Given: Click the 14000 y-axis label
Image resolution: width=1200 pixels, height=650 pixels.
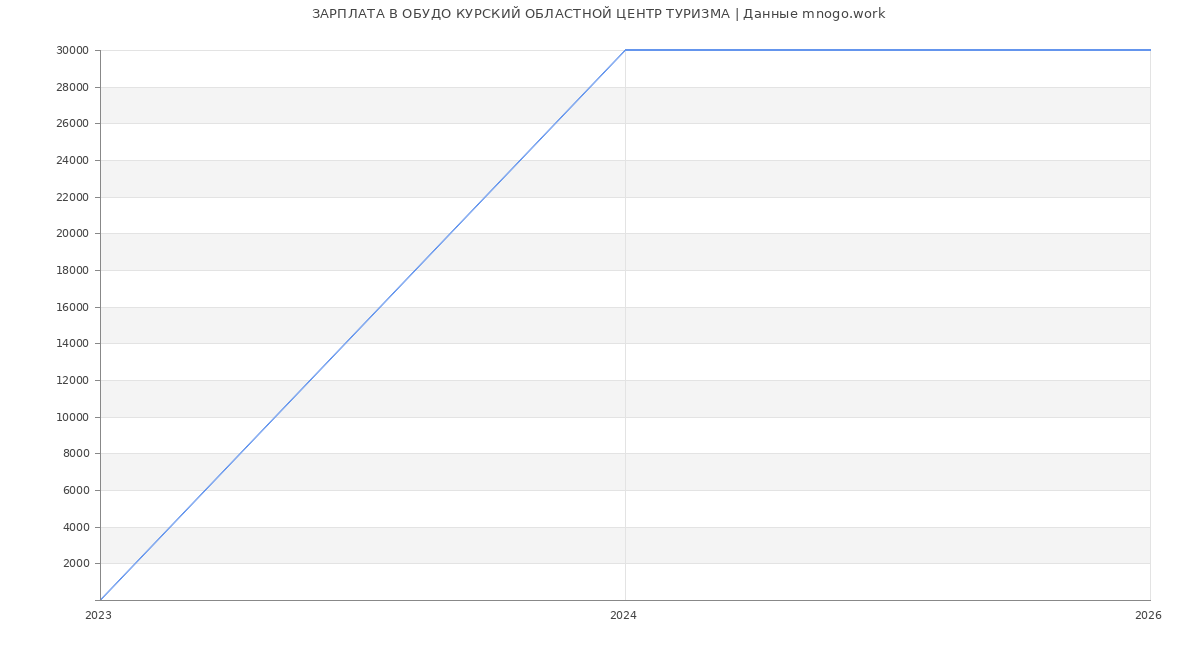Looking at the screenshot, I should coord(72,344).
